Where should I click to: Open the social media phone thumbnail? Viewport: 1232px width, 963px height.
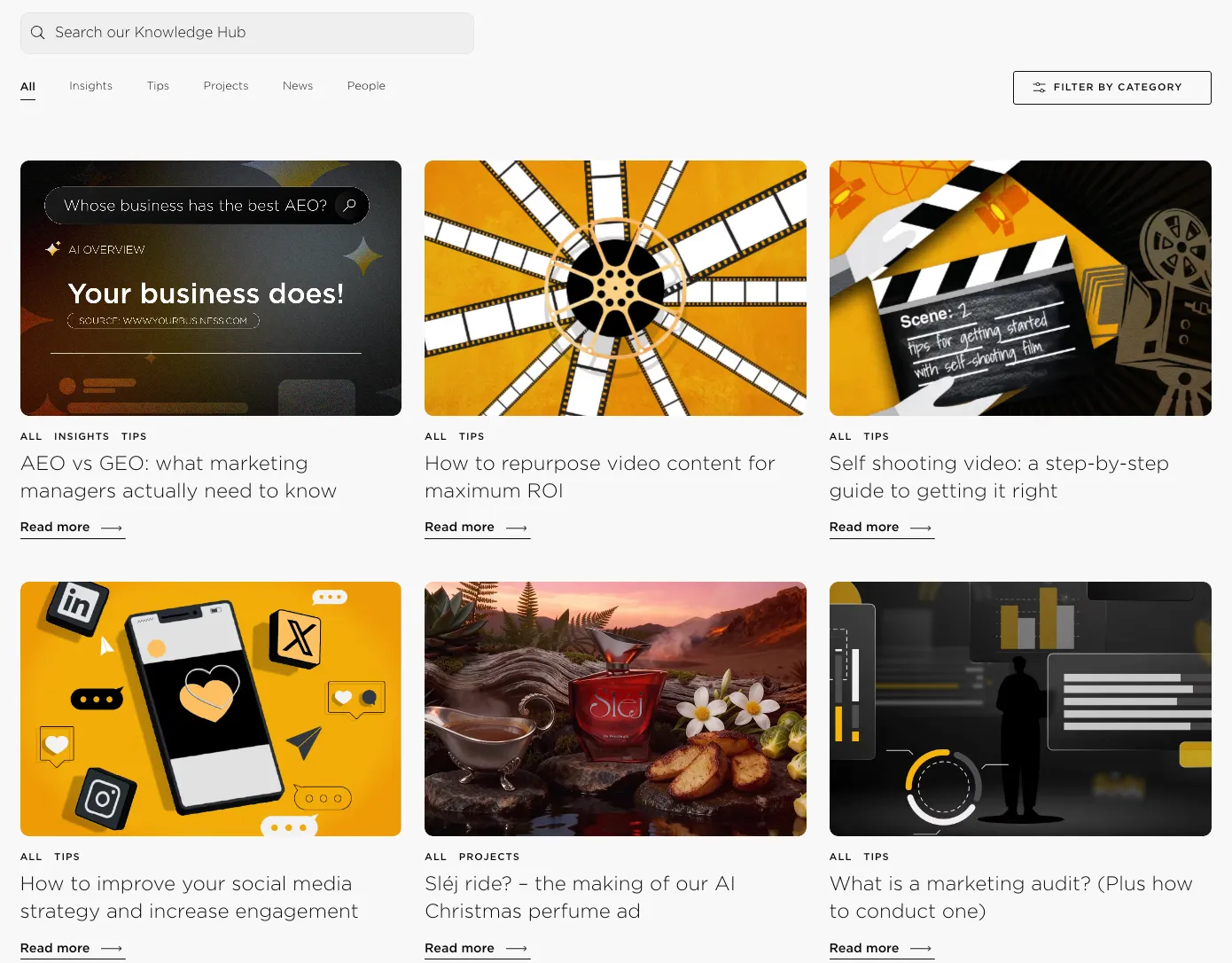(211, 709)
